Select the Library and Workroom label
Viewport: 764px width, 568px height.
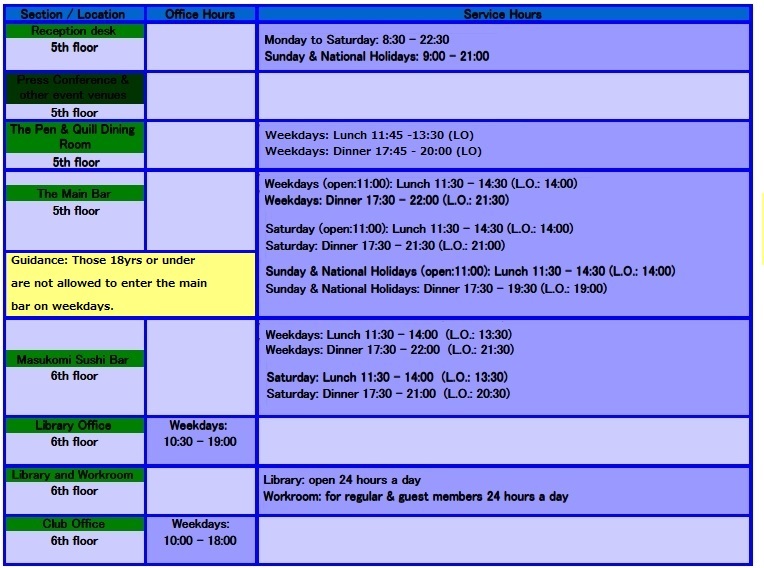pyautogui.click(x=74, y=475)
